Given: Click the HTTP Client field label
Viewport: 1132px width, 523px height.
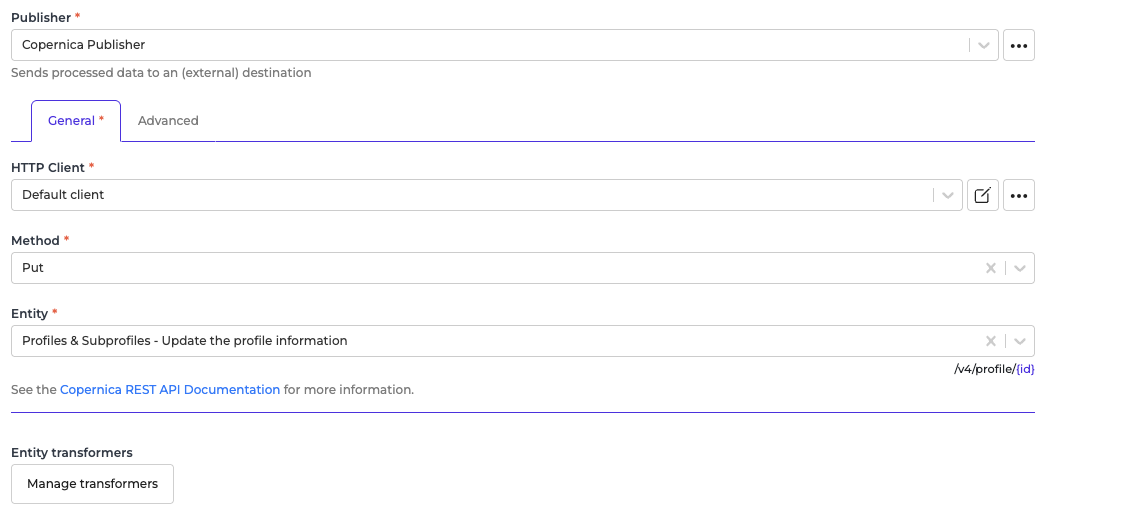Looking at the screenshot, I should point(48,167).
